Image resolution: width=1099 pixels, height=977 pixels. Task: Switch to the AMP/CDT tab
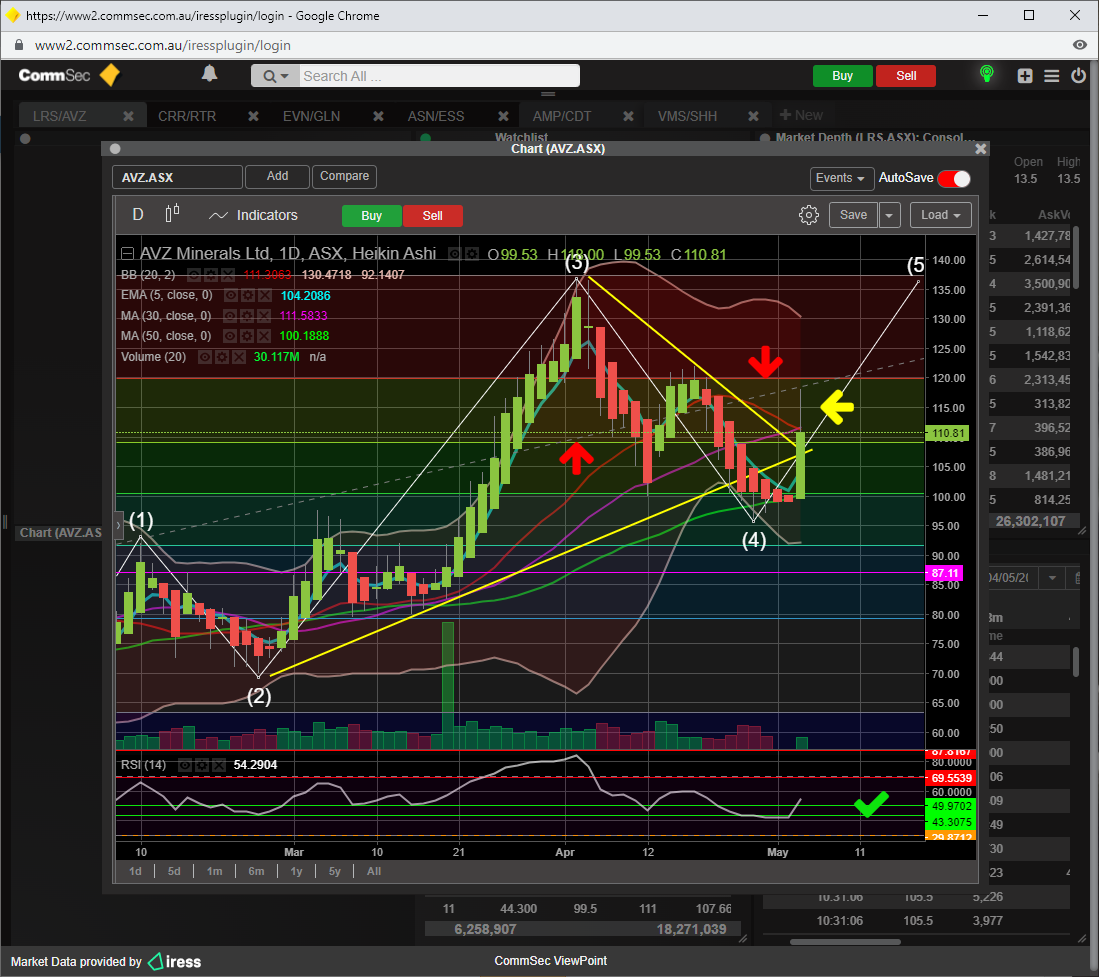click(x=561, y=116)
